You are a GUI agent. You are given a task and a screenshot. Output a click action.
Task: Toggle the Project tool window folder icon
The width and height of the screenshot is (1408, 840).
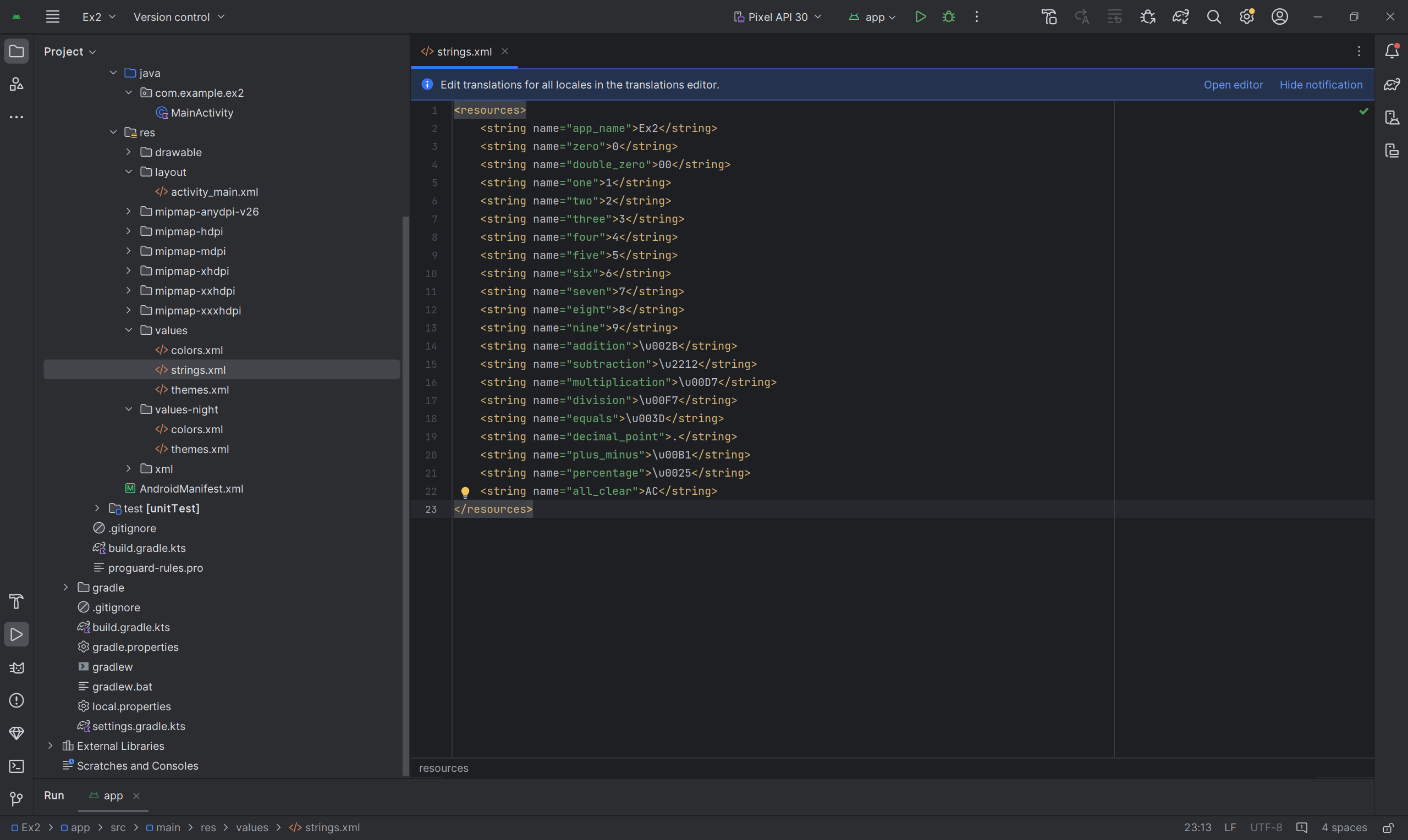click(x=16, y=52)
